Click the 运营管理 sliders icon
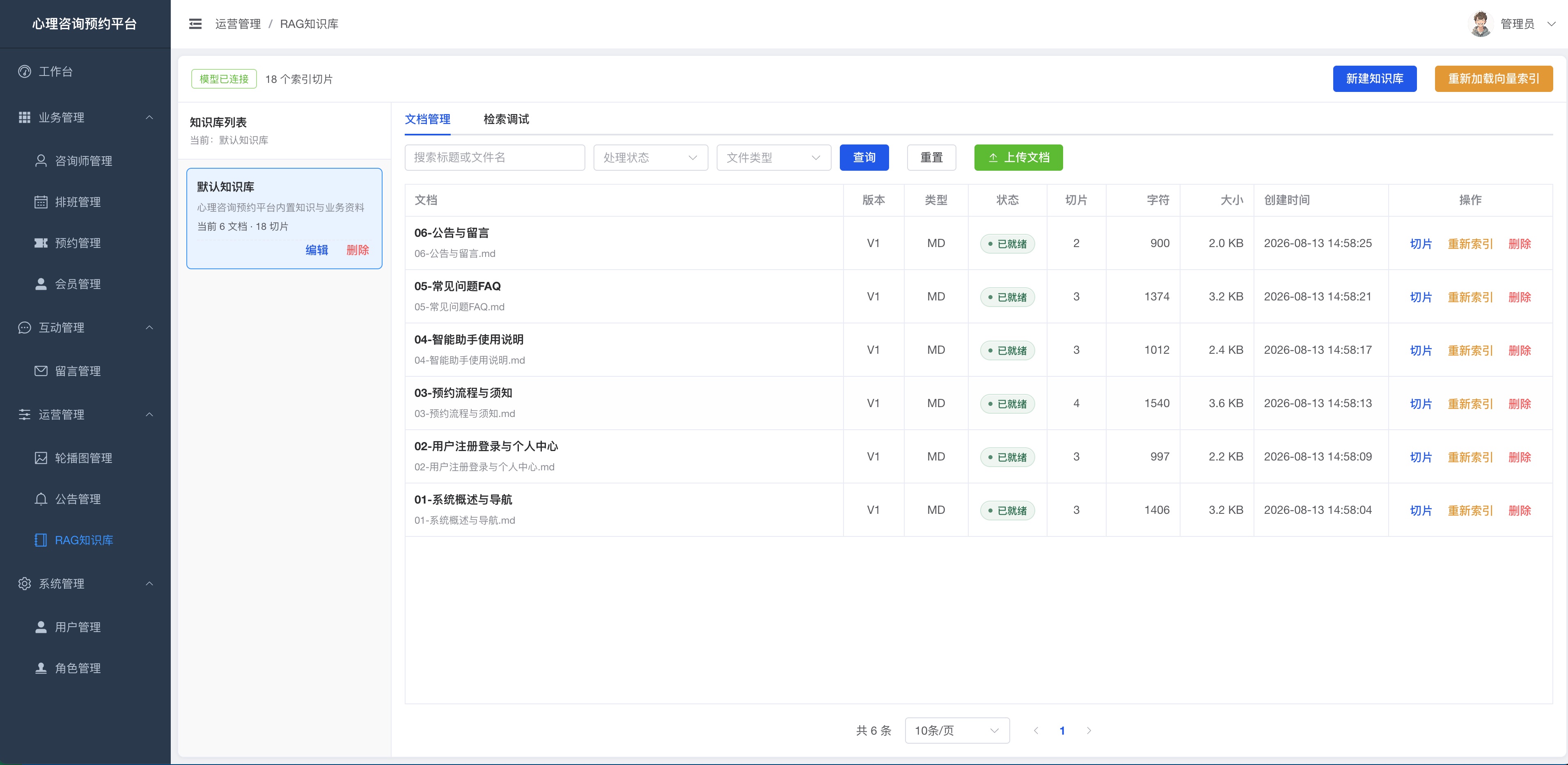This screenshot has width=1568, height=765. tap(24, 415)
